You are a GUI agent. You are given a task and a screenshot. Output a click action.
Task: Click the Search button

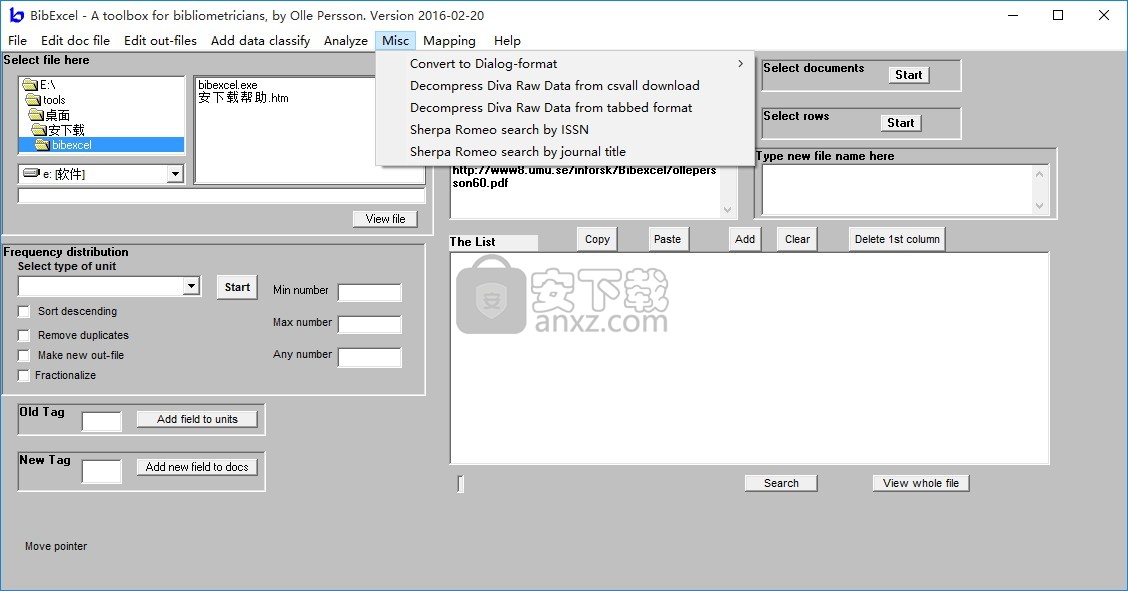click(x=781, y=483)
